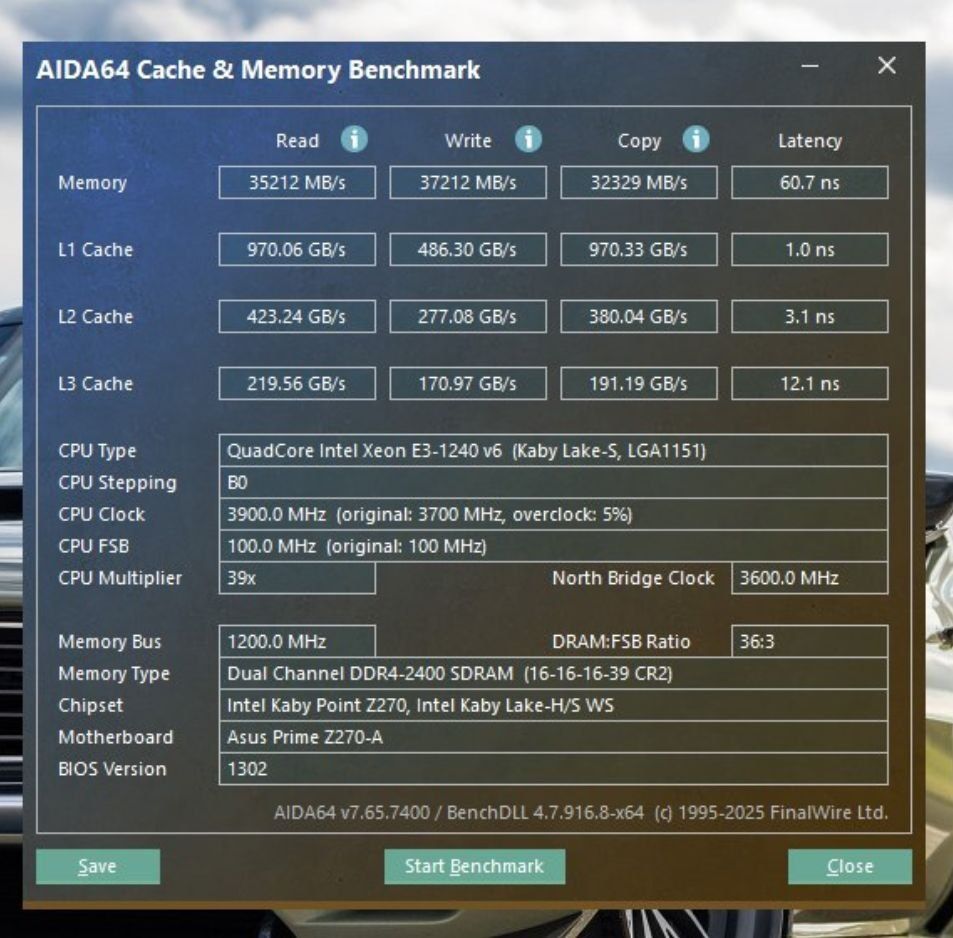Click the Write info icon

click(528, 139)
